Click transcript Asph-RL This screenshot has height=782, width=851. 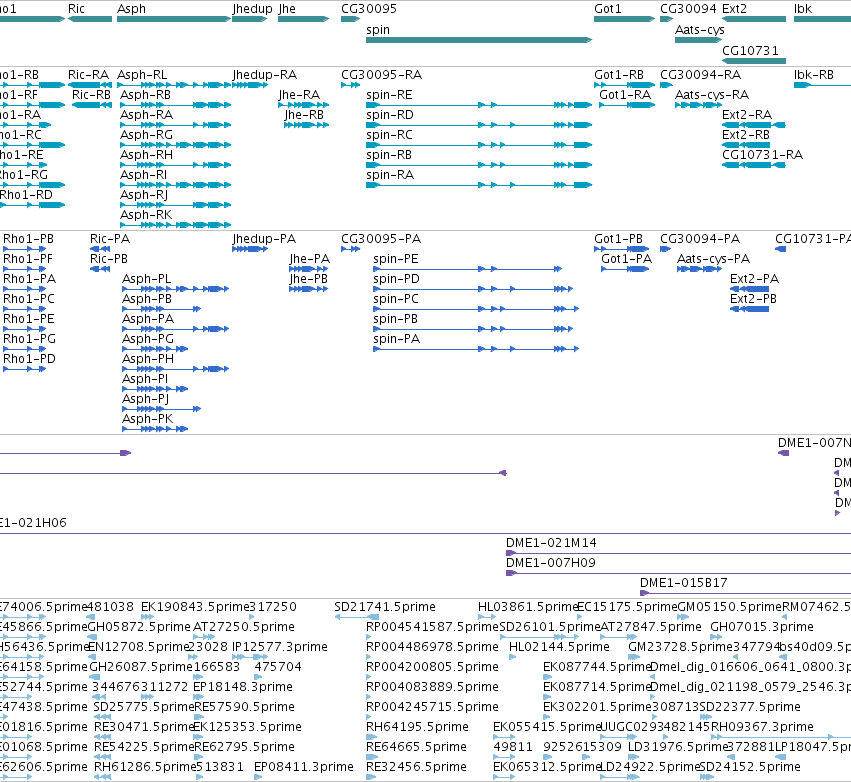174,85
